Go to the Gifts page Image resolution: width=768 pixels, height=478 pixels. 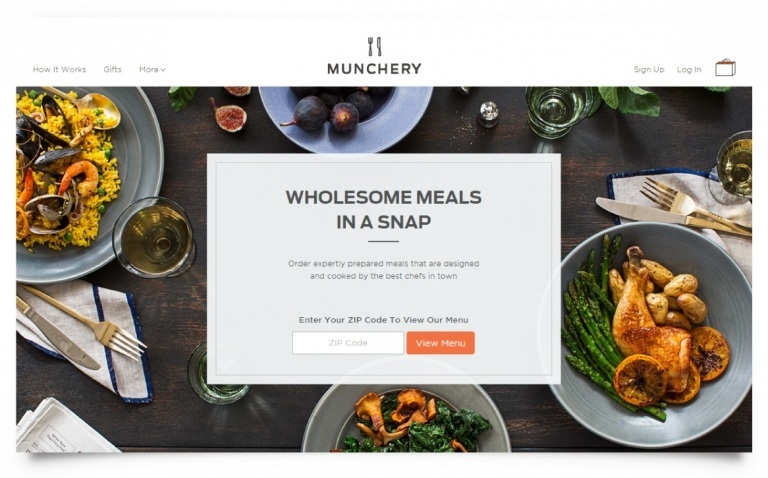(x=112, y=70)
